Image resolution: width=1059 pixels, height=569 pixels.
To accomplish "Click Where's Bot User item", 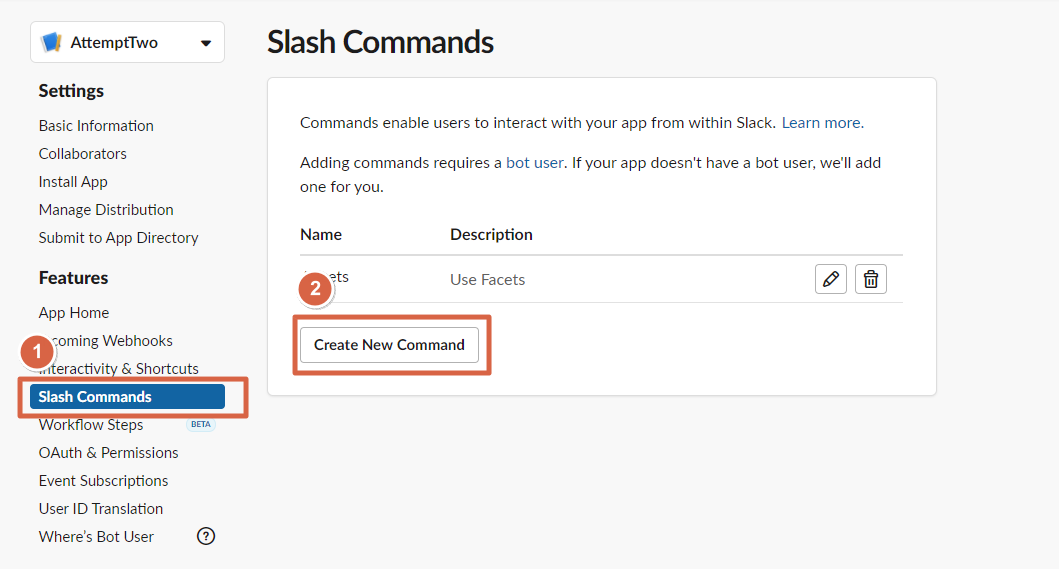I will 96,537.
